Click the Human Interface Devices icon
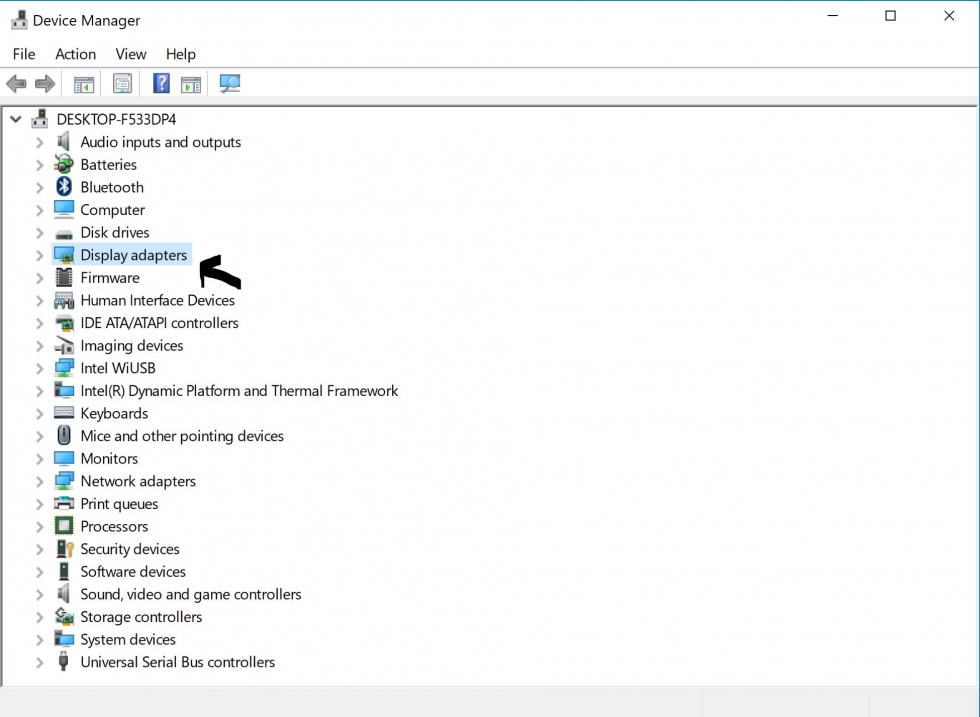Screen dimensions: 980x717 pyautogui.click(x=64, y=300)
